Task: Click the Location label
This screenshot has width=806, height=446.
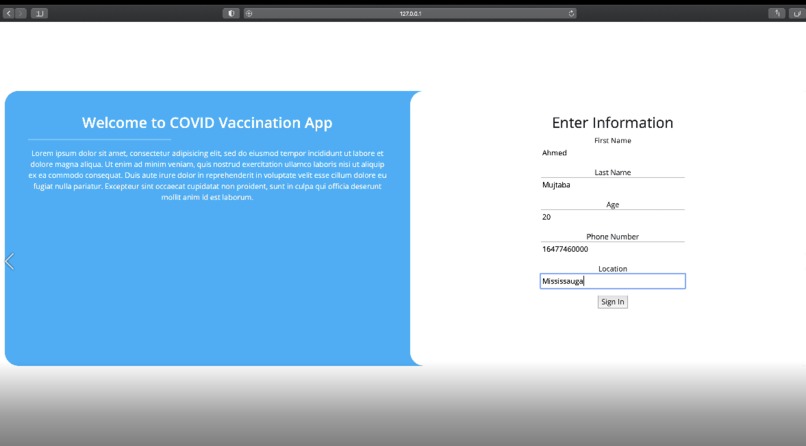Action: 612,269
